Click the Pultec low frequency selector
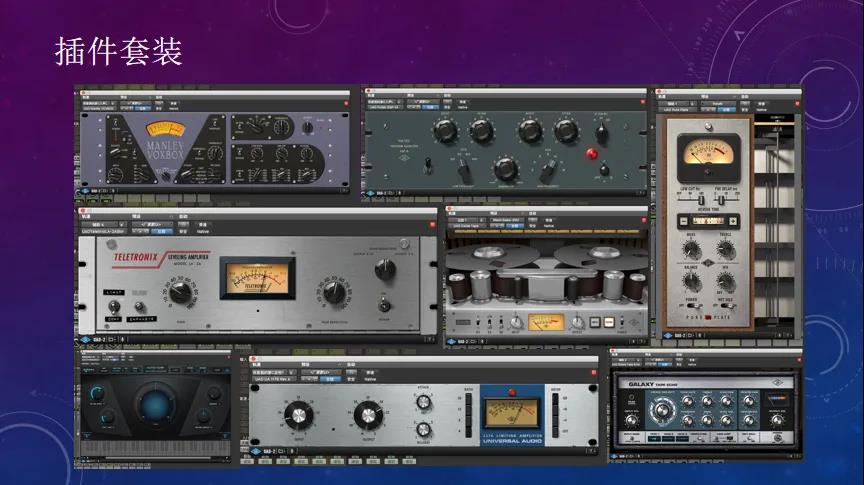The height and width of the screenshot is (485, 864). point(465,171)
